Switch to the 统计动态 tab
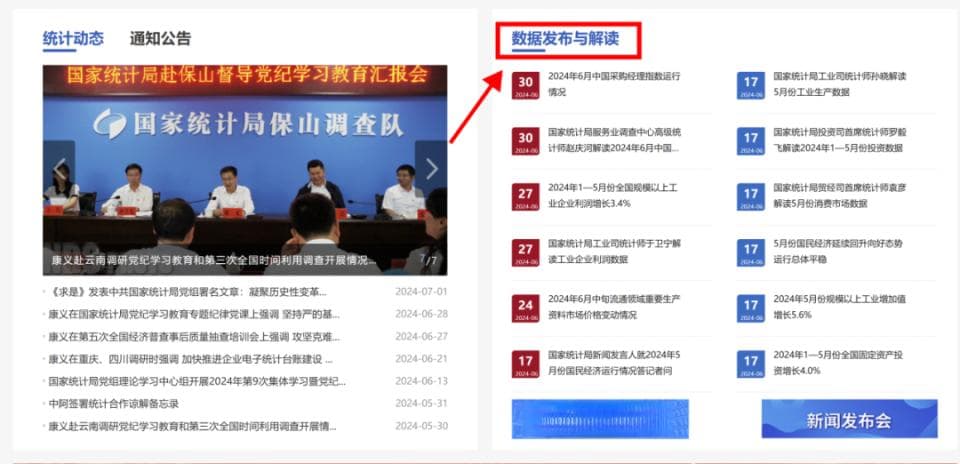 click(73, 39)
